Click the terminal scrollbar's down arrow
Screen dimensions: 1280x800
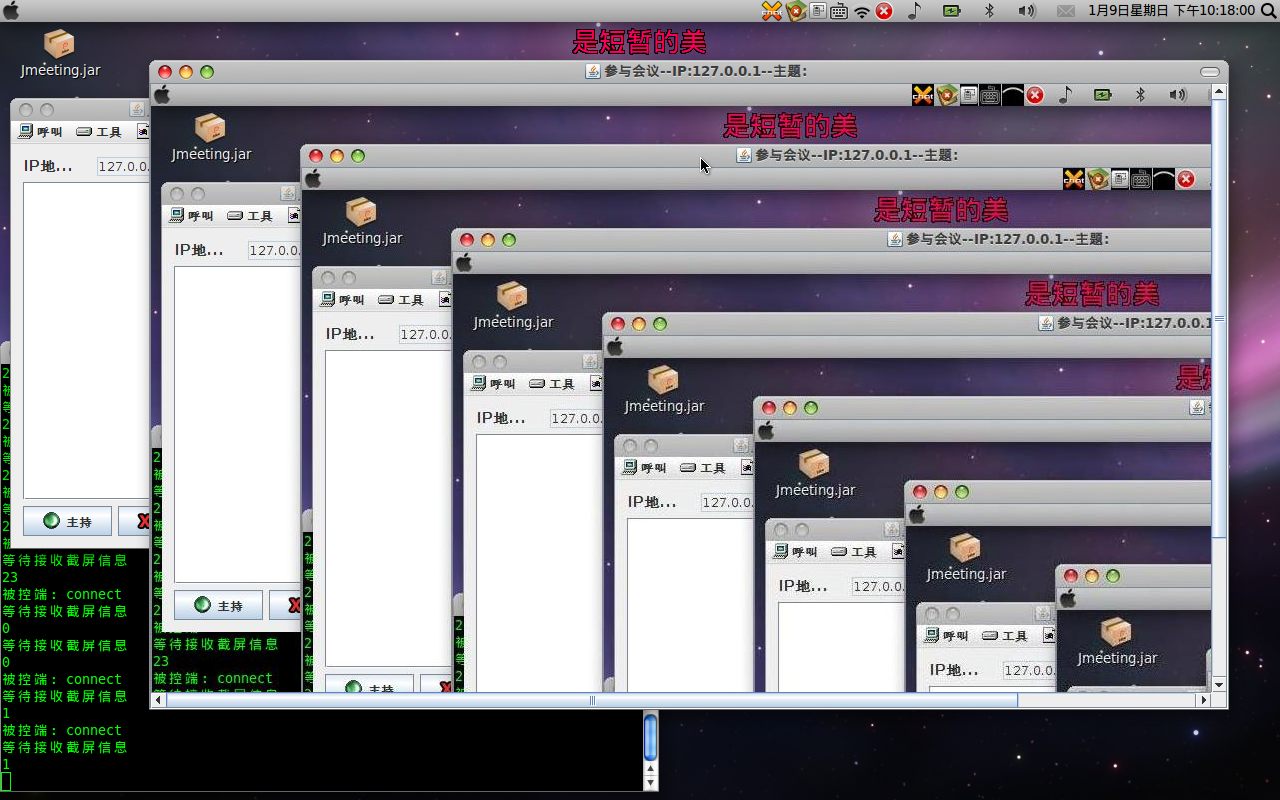pos(650,784)
